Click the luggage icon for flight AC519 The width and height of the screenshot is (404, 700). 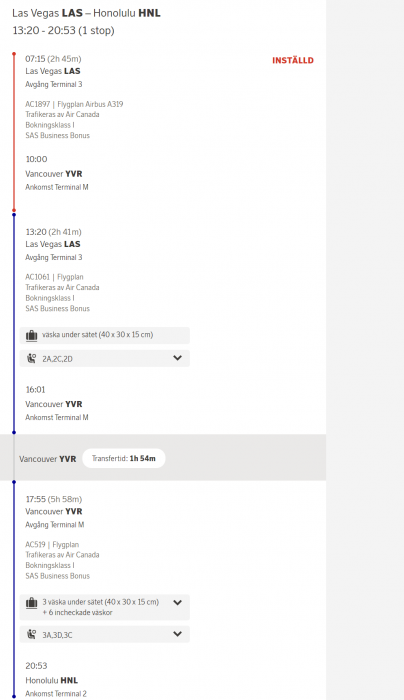(x=31, y=603)
